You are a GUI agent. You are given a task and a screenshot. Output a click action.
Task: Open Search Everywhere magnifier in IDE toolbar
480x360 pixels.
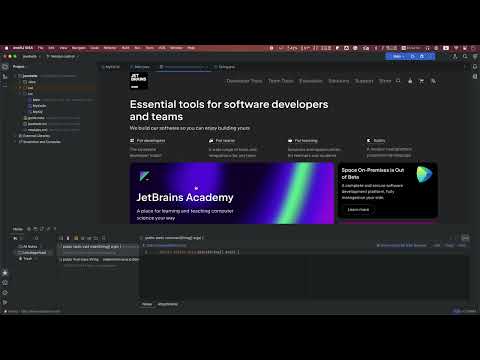click(x=465, y=57)
